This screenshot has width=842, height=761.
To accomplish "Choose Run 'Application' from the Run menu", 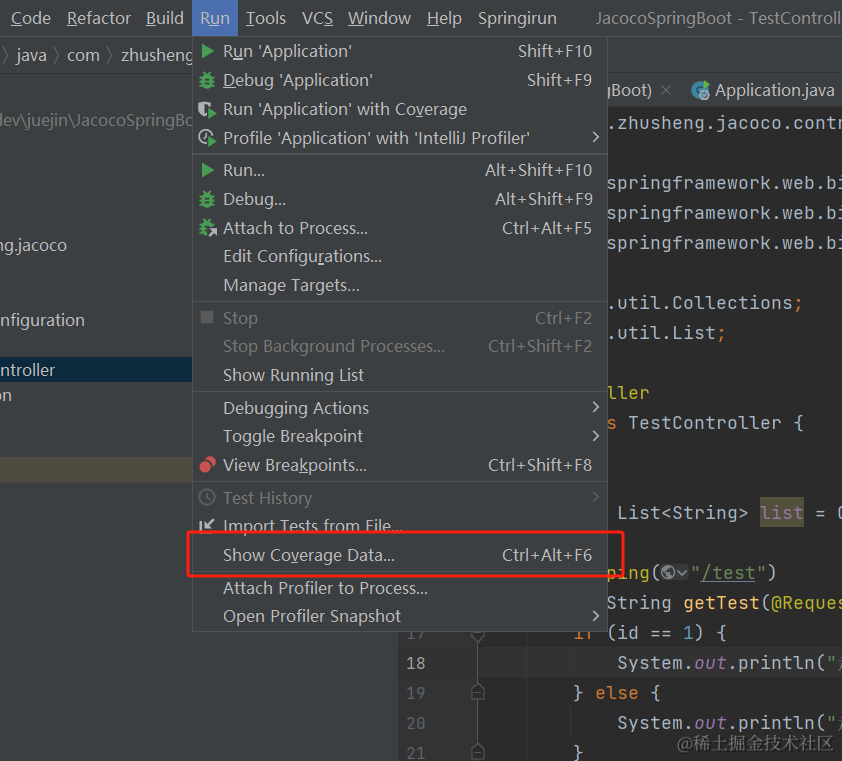I will (x=400, y=52).
